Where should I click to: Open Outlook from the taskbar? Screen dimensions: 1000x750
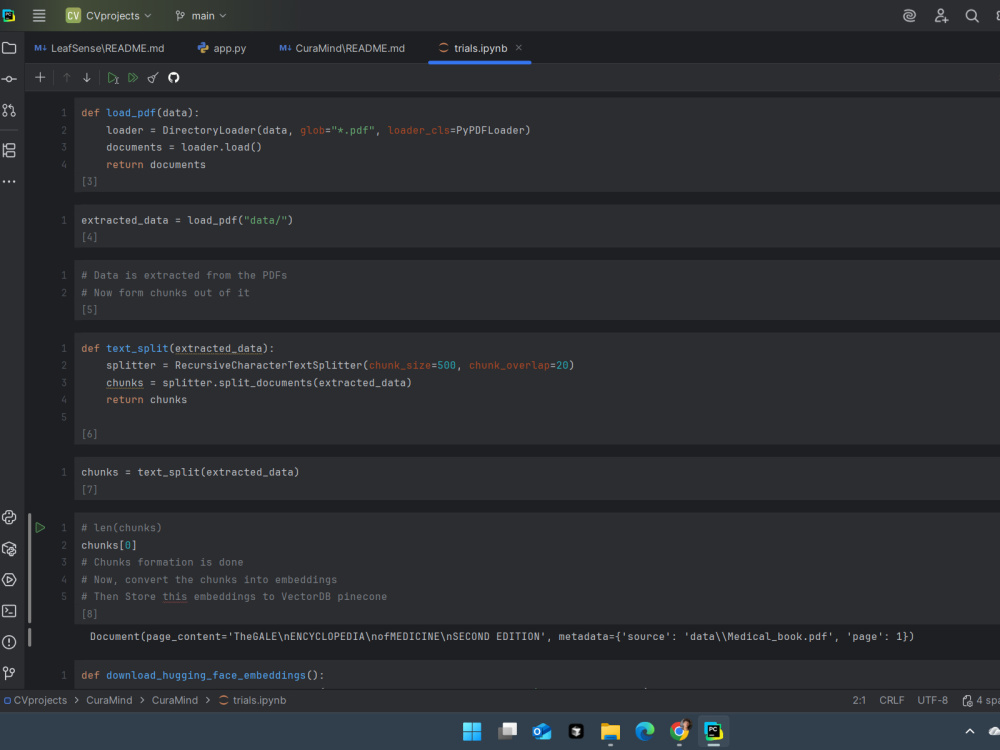pos(541,732)
